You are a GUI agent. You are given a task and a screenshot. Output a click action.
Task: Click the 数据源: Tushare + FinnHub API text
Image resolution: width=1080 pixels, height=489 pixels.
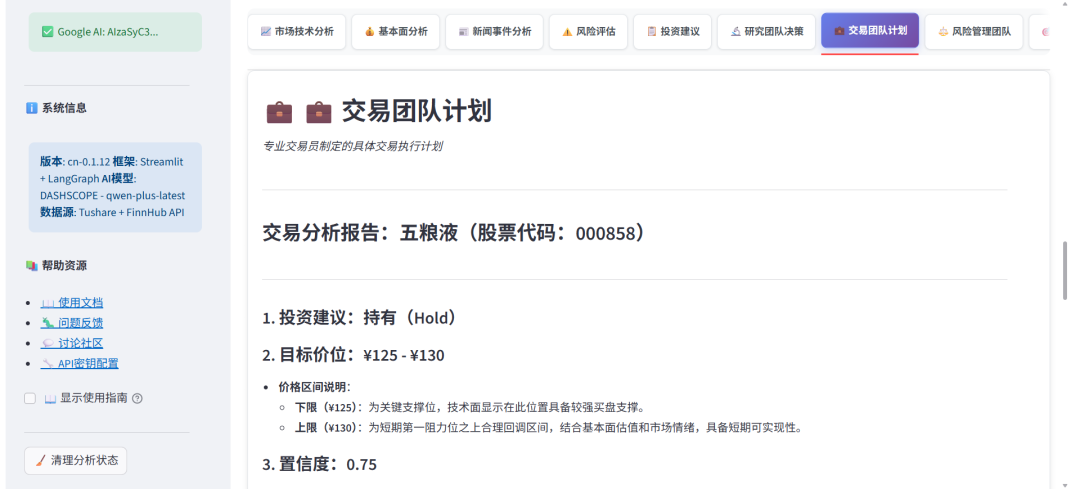(x=112, y=213)
